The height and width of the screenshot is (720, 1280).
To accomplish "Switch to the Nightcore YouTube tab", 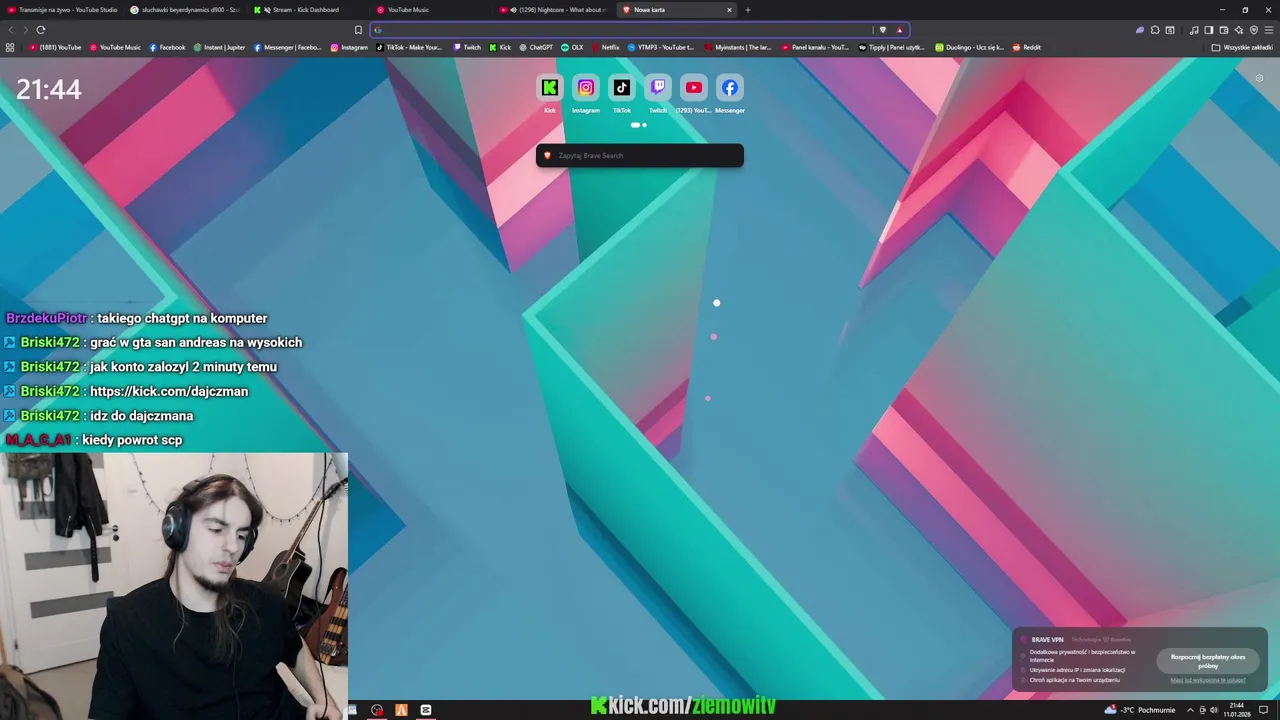I will 556,10.
